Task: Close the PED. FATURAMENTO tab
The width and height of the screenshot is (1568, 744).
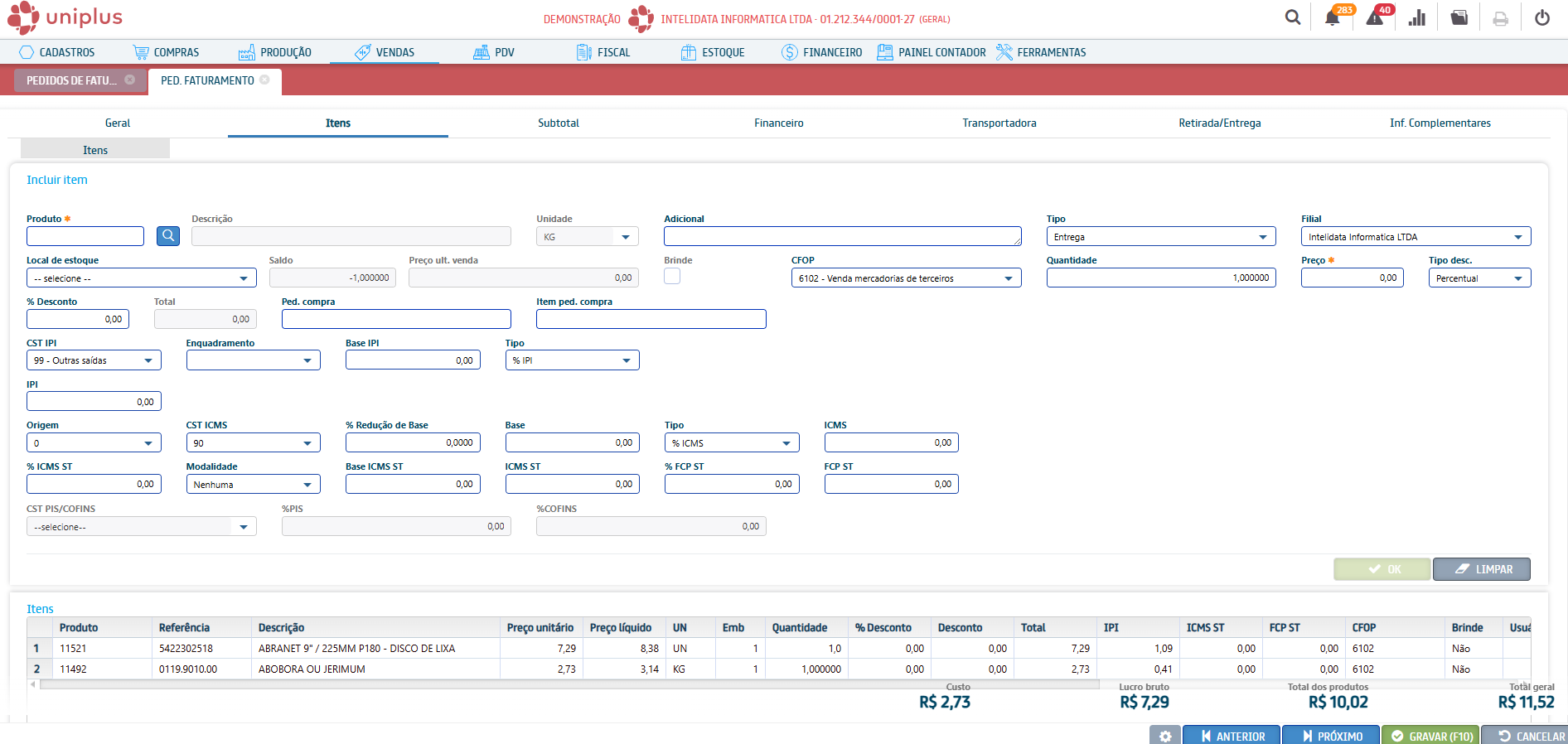Action: click(265, 80)
